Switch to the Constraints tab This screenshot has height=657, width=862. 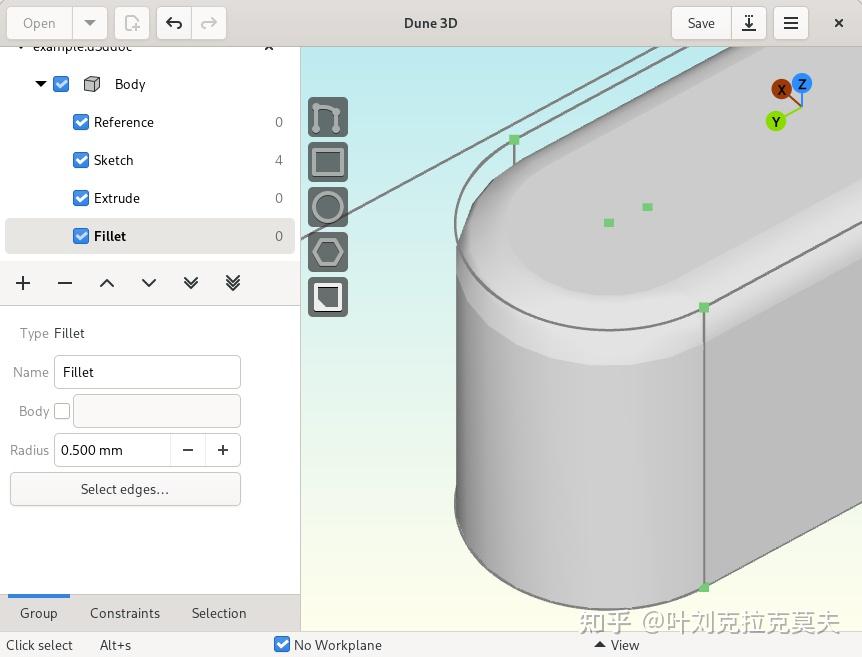125,613
